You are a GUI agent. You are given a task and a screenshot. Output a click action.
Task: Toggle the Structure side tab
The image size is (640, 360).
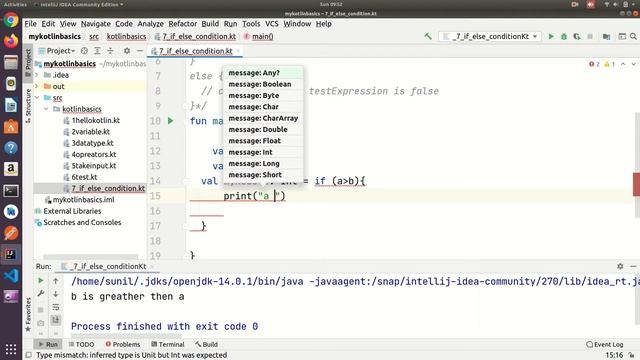(28, 106)
